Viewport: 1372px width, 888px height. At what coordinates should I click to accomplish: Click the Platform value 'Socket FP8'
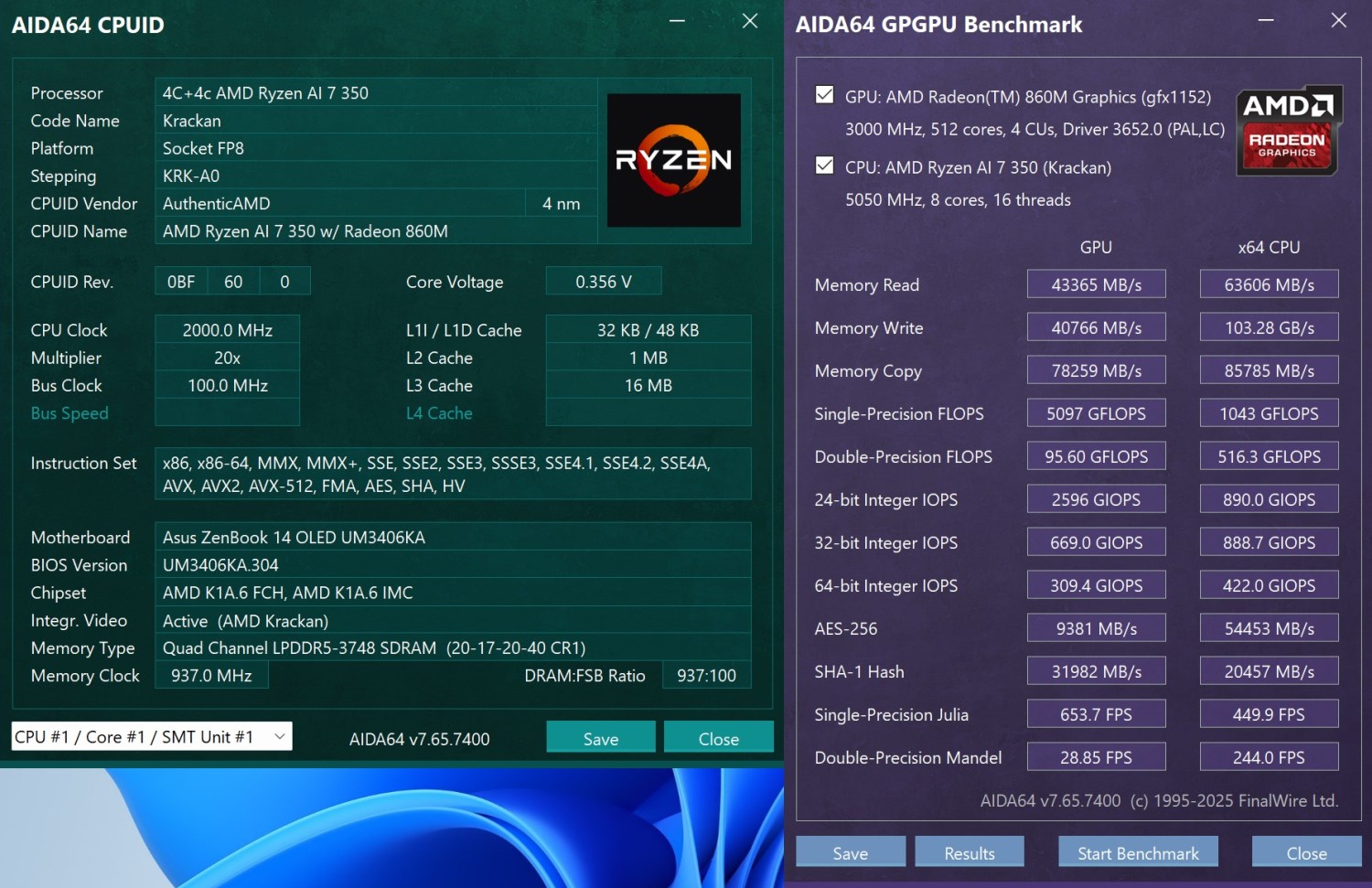pos(376,148)
